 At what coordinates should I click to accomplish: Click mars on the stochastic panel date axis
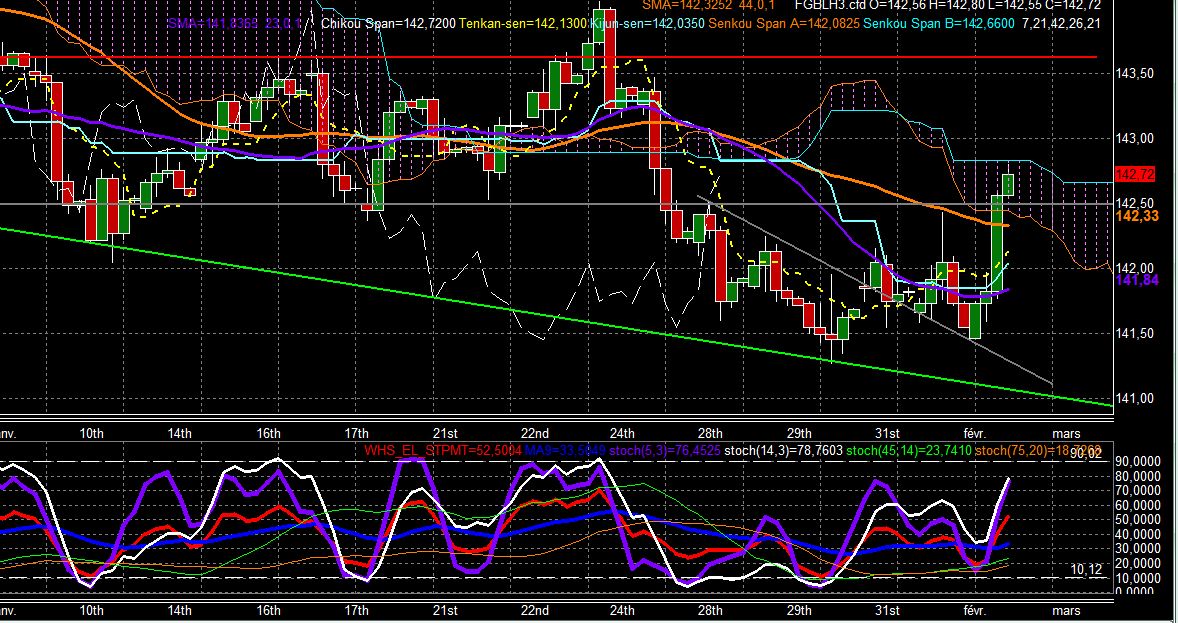click(x=1066, y=609)
